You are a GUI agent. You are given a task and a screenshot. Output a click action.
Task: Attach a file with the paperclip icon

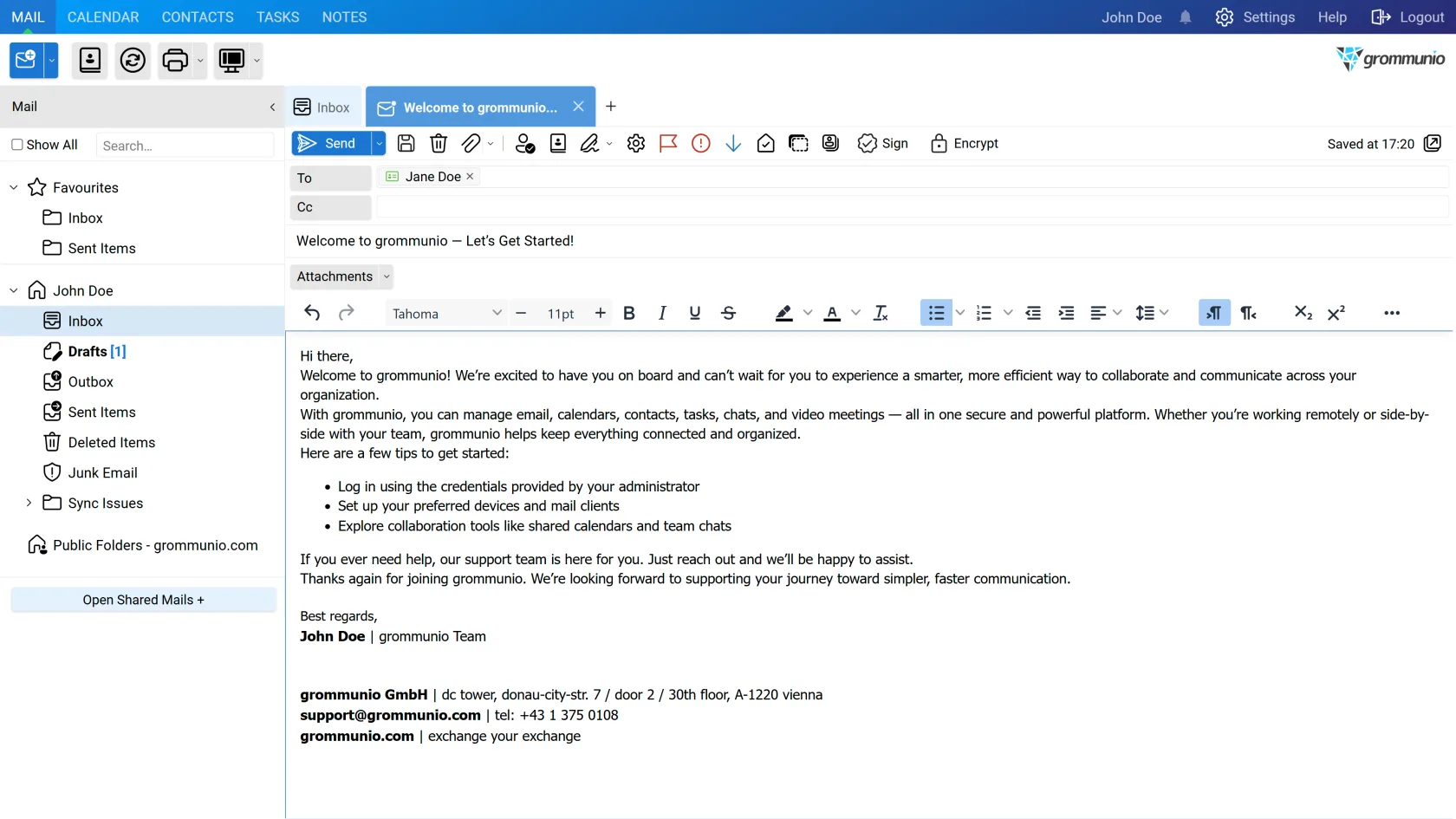pos(471,144)
